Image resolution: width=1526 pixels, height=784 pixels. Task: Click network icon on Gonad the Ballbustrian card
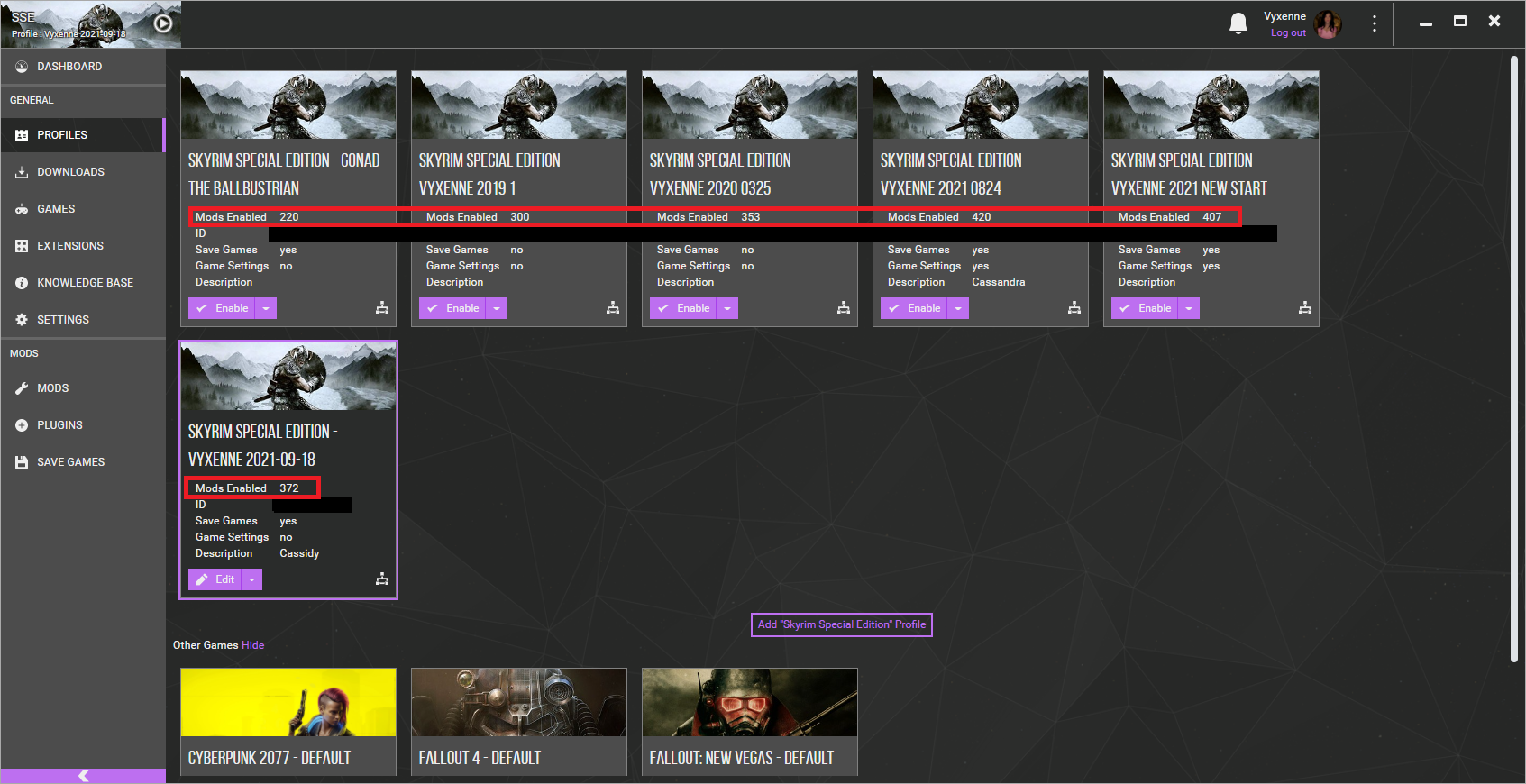tap(382, 308)
